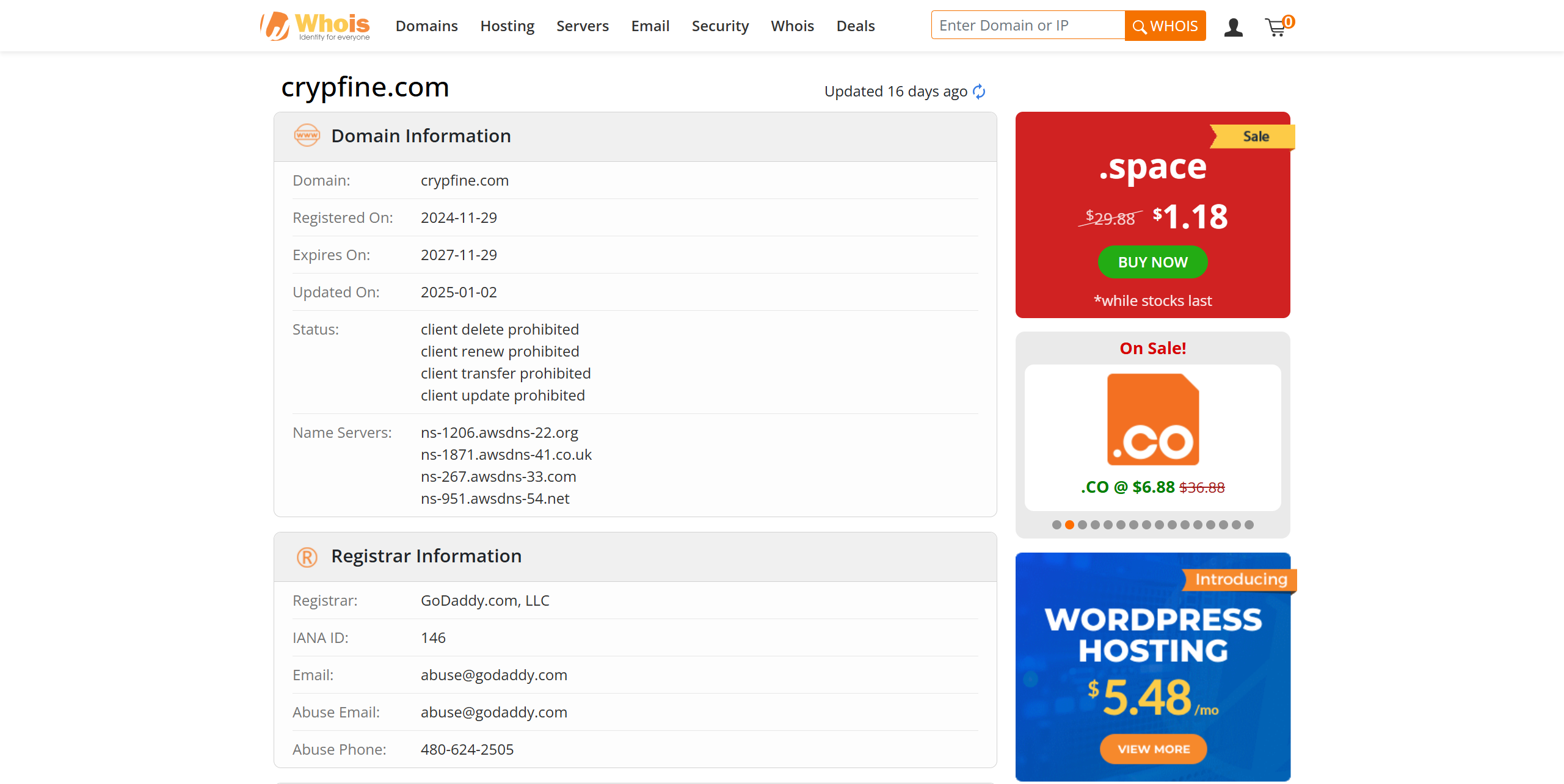Image resolution: width=1564 pixels, height=784 pixels.
Task: Click status 'client update prohibited'
Action: click(x=503, y=396)
